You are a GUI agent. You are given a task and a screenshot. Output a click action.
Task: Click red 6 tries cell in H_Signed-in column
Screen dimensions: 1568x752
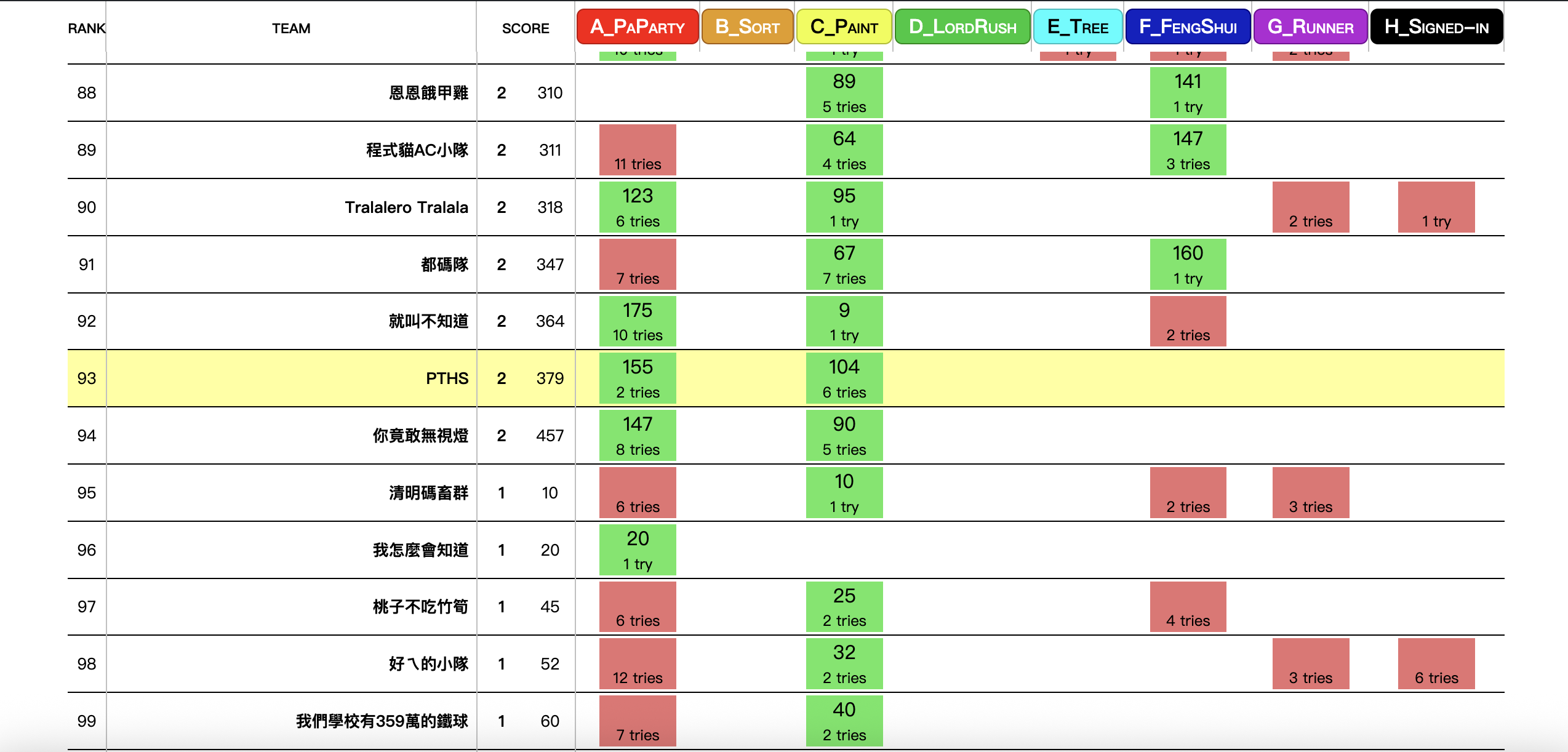(x=1436, y=664)
